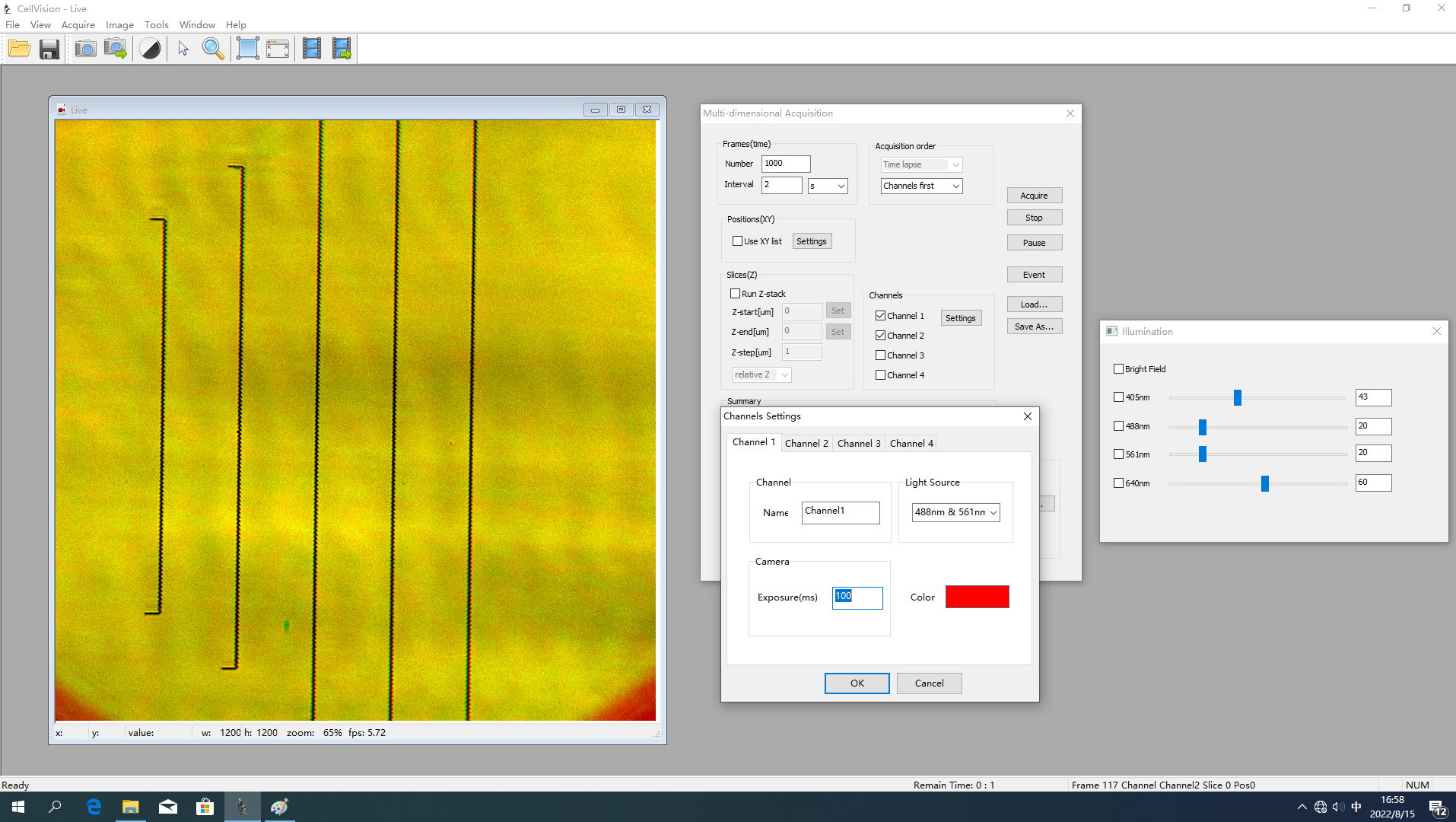Select the magnifying glass zoom tool

pos(213,49)
